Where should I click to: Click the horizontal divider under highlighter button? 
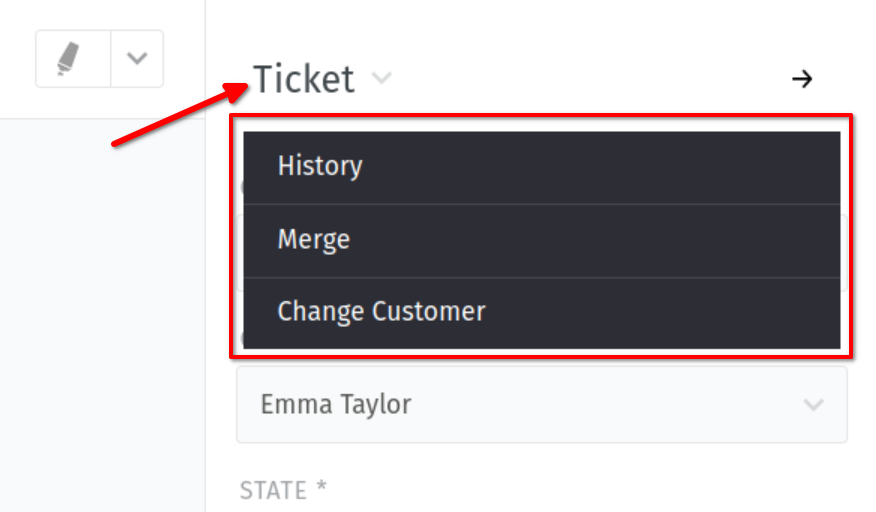click(100, 119)
